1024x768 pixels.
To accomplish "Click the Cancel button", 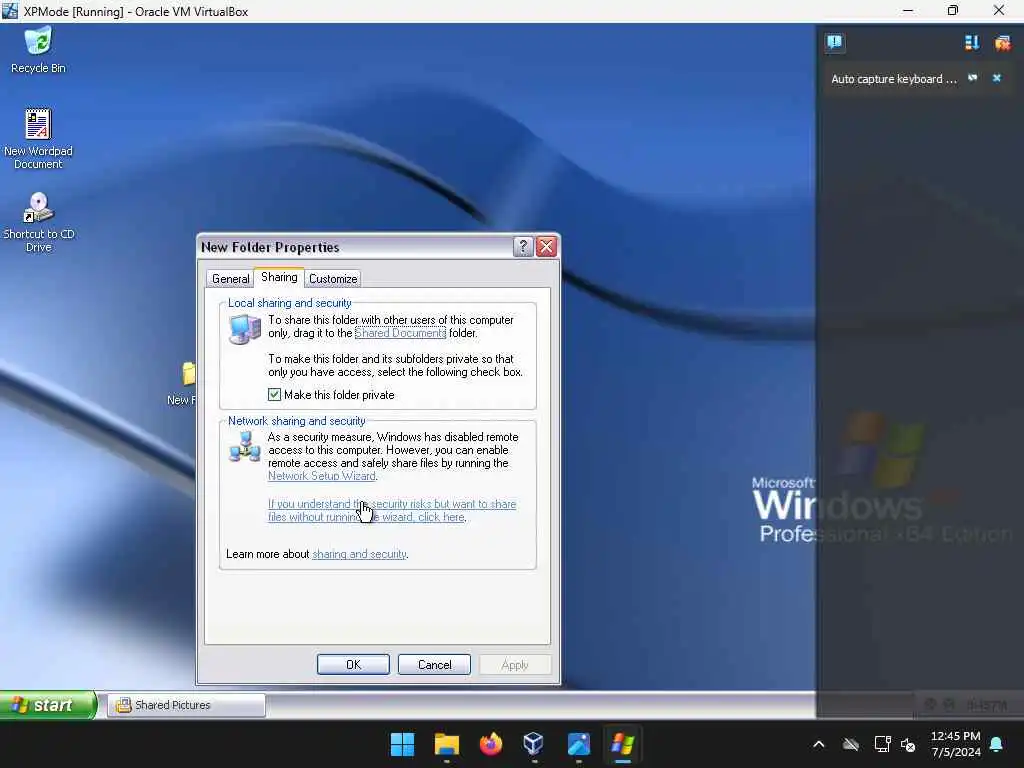I will click(434, 664).
